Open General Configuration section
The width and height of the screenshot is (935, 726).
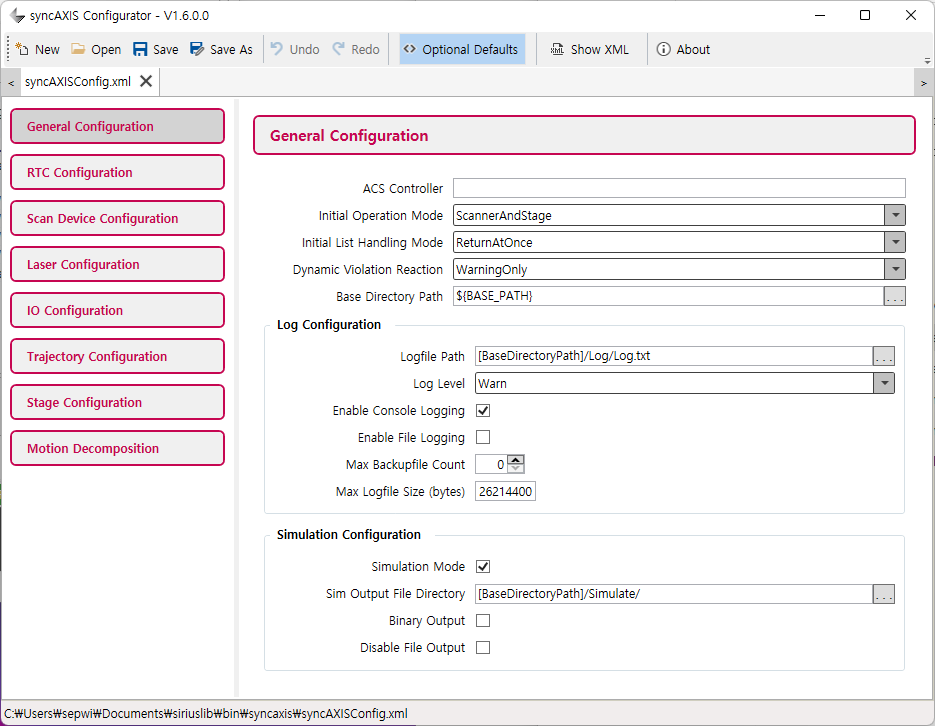click(x=117, y=126)
